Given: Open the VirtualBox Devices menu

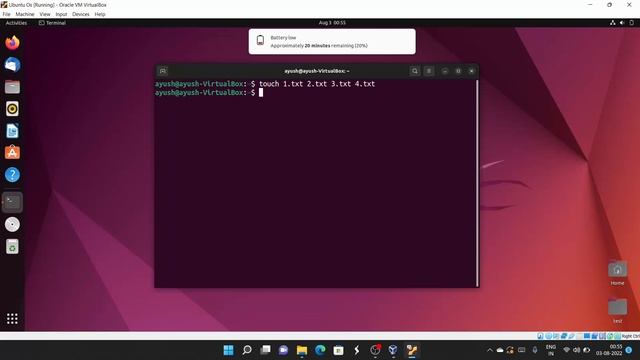Looking at the screenshot, I should pyautogui.click(x=81, y=14).
